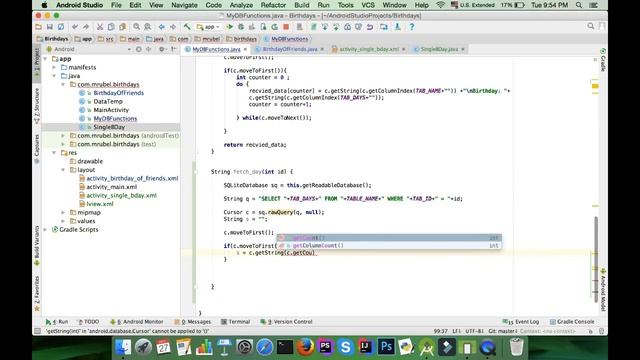Open the Analyze menu
The height and width of the screenshot is (360, 640).
pos(241,5)
